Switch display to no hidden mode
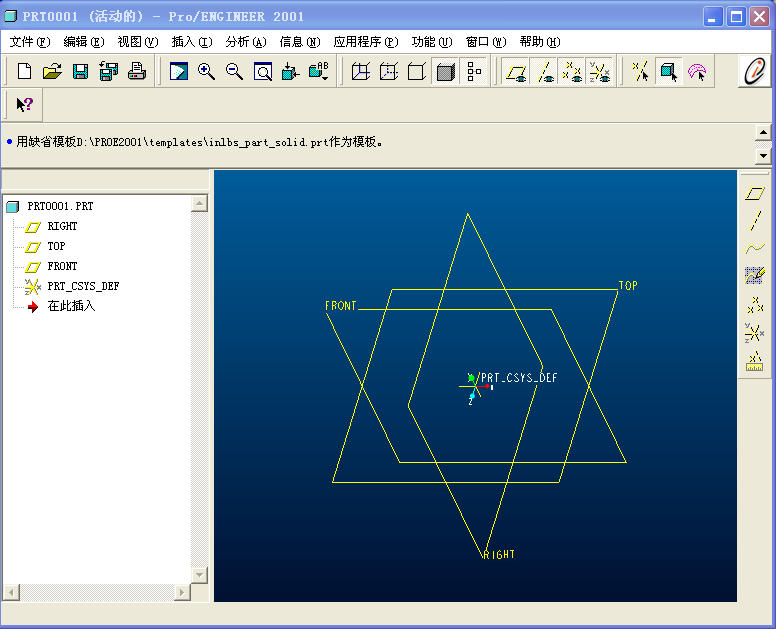Screen dimensions: 776x629 (417, 72)
